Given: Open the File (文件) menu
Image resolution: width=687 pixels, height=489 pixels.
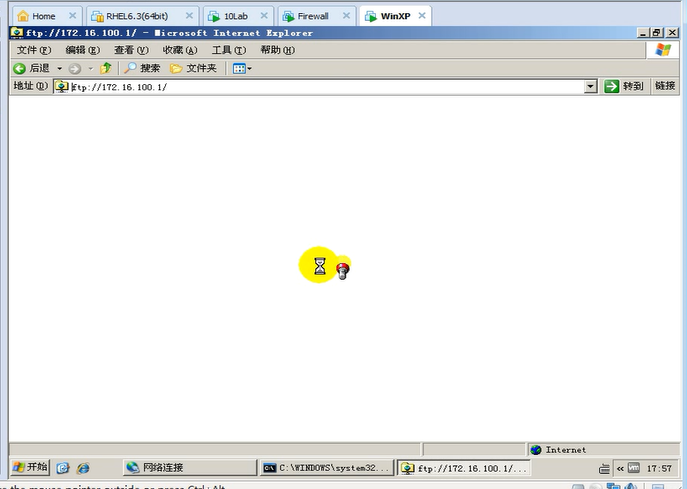Looking at the screenshot, I should 33,50.
